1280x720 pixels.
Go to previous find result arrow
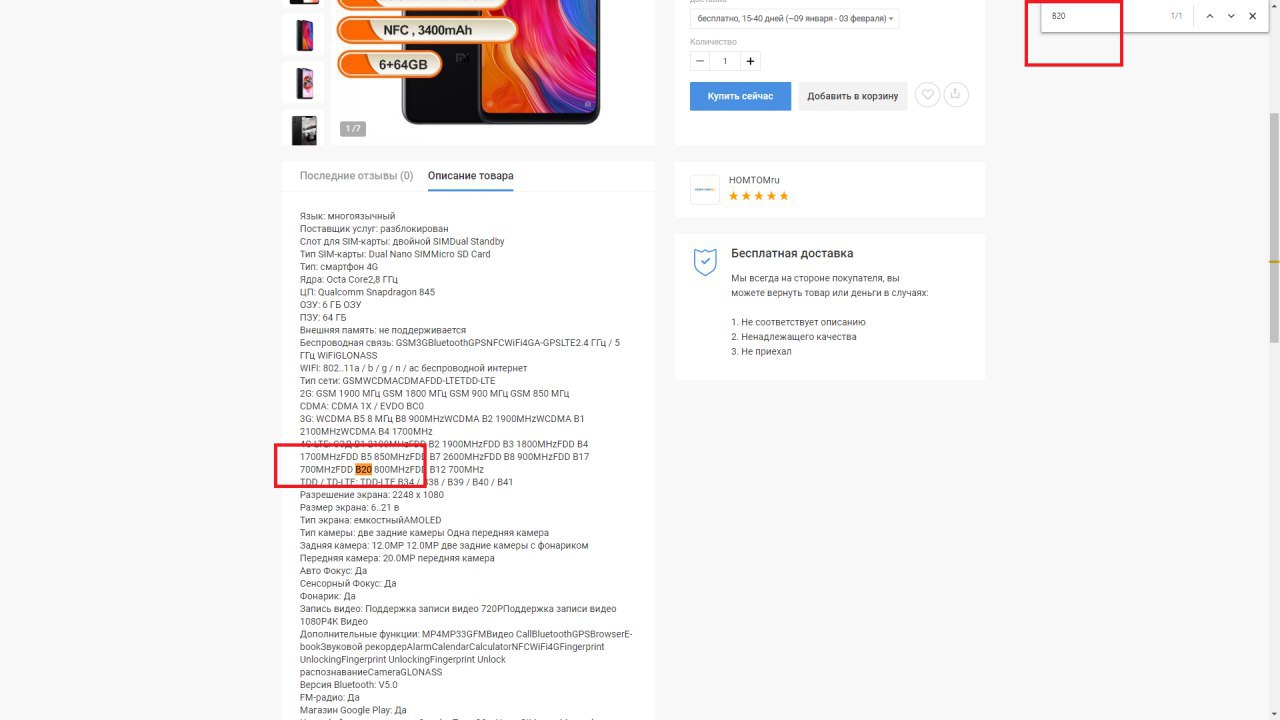(1209, 16)
